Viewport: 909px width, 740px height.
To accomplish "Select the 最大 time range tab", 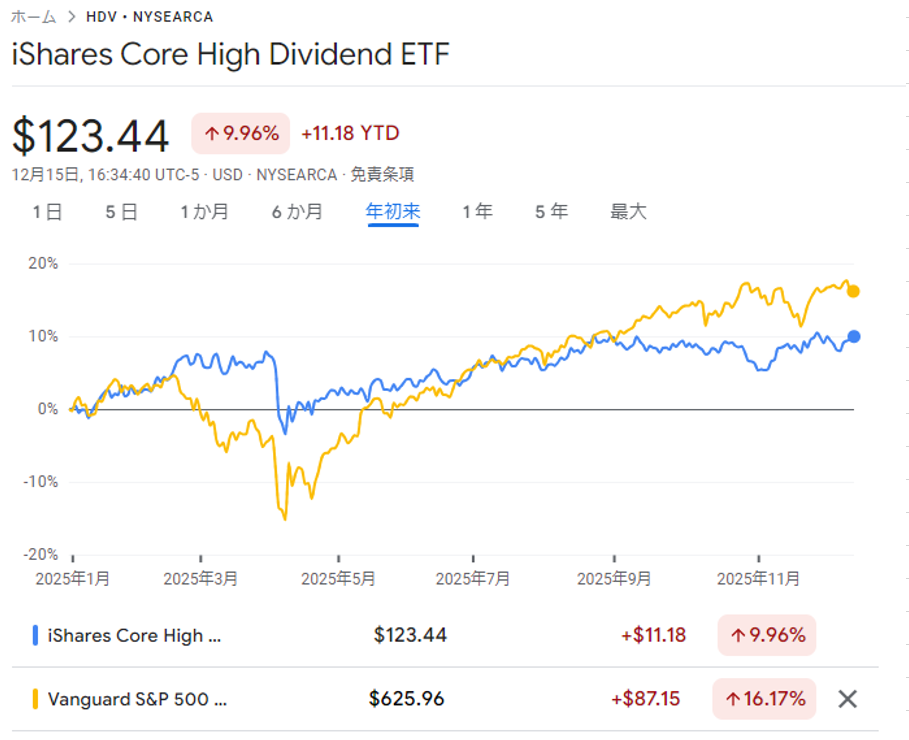I will (x=629, y=212).
